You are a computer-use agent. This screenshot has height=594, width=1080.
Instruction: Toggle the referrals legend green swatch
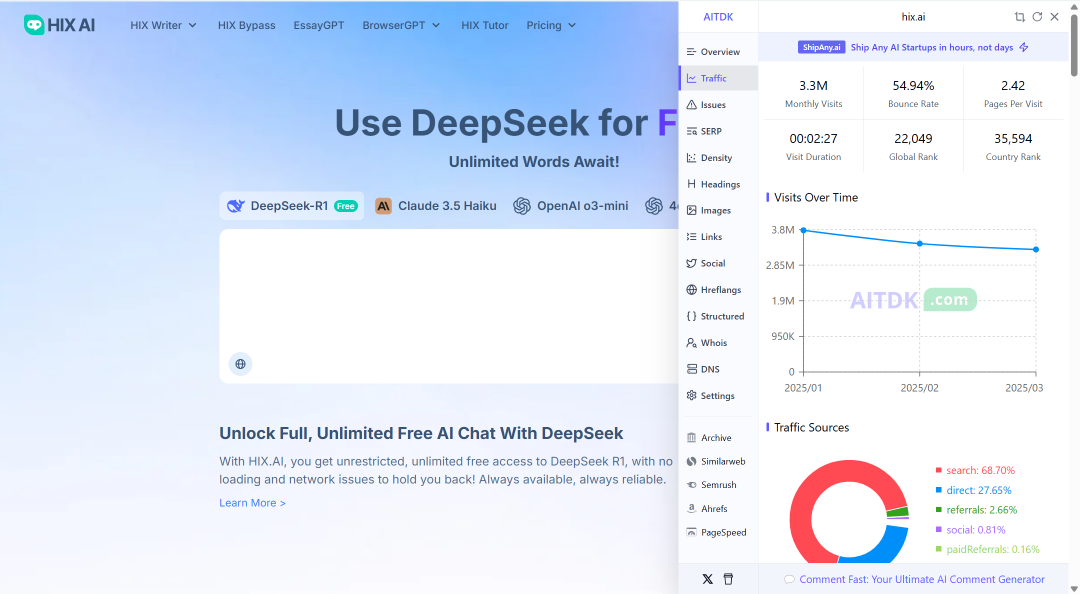938,510
